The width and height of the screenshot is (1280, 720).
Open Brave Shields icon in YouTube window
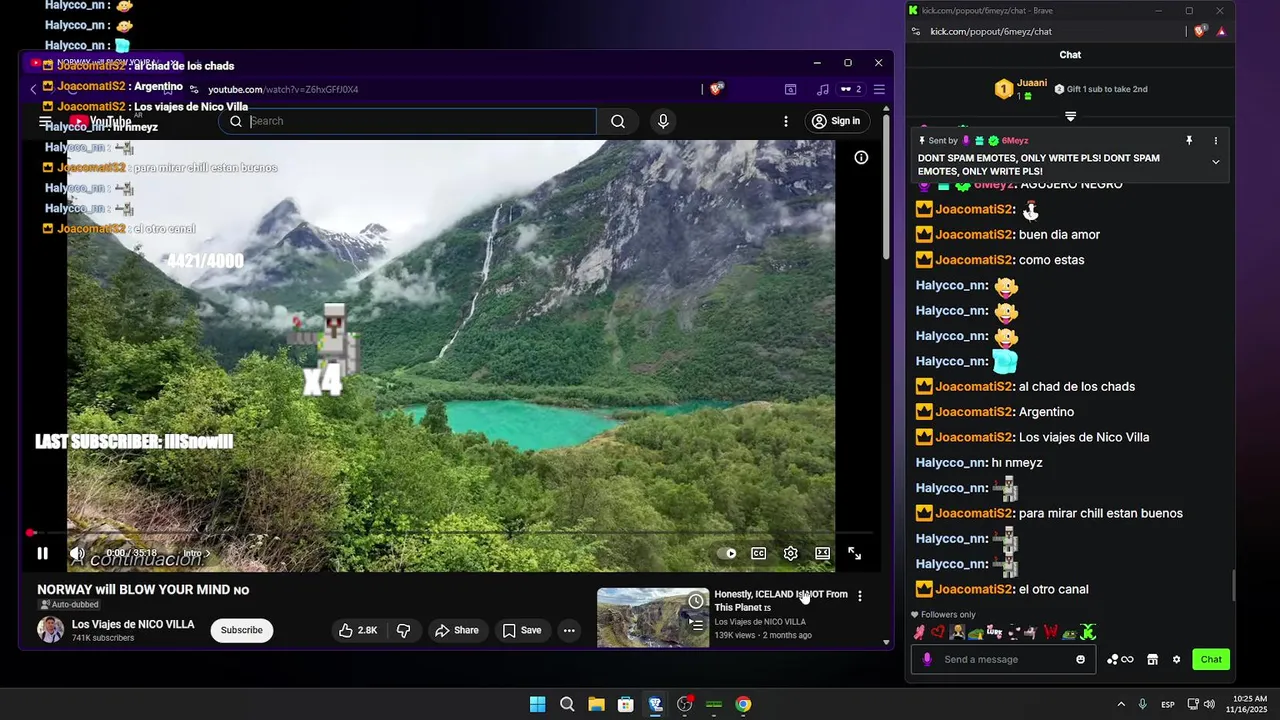click(x=716, y=89)
